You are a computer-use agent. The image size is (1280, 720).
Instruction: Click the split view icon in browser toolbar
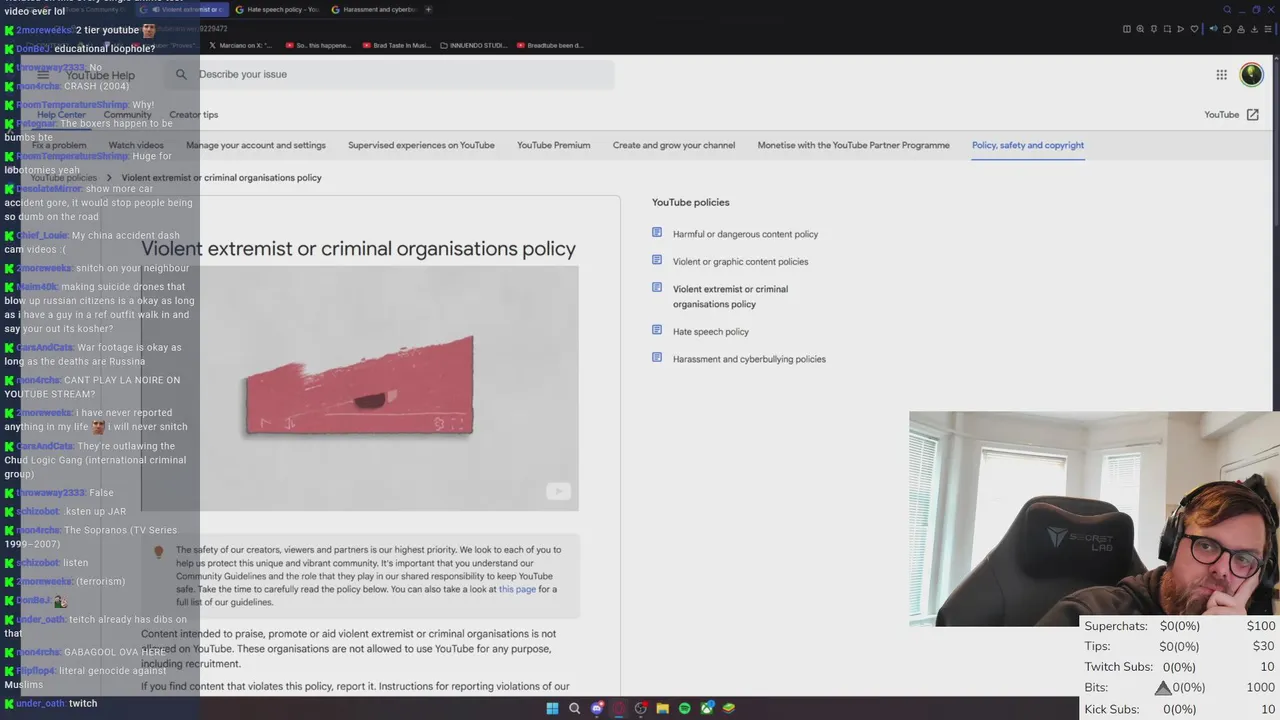tap(1127, 29)
